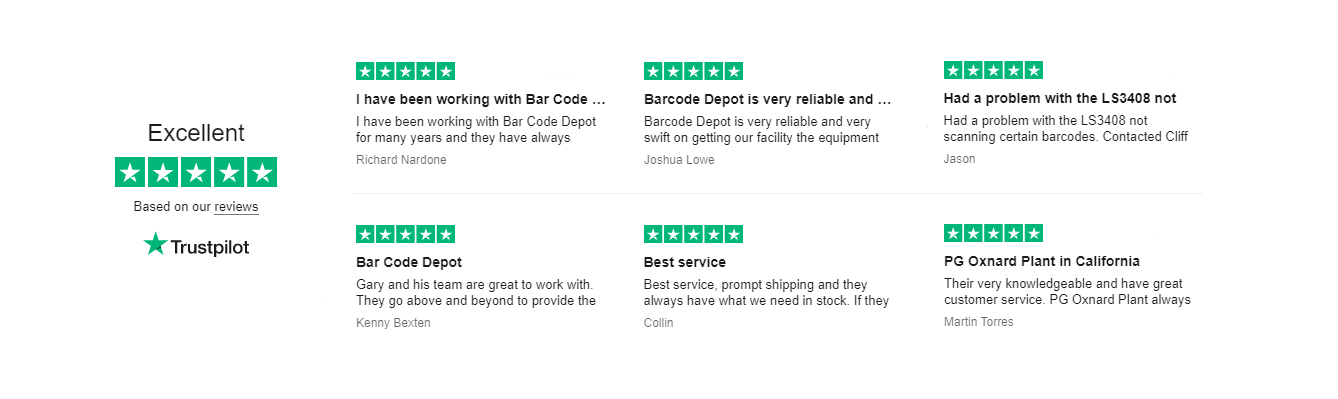Open review titled 'Barcode Depot is very reliable'
The image size is (1338, 399).
[x=767, y=100]
